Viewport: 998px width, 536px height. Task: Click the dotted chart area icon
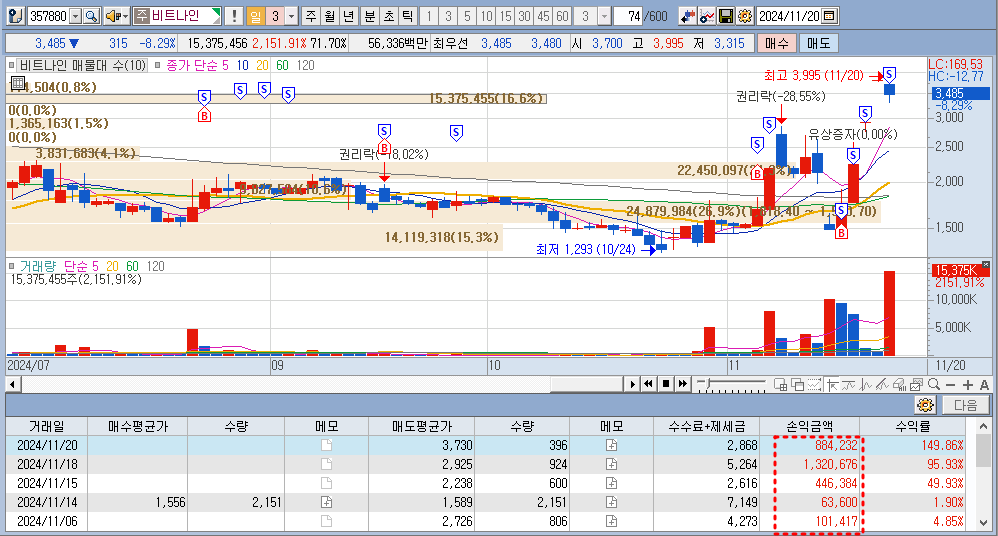814,384
